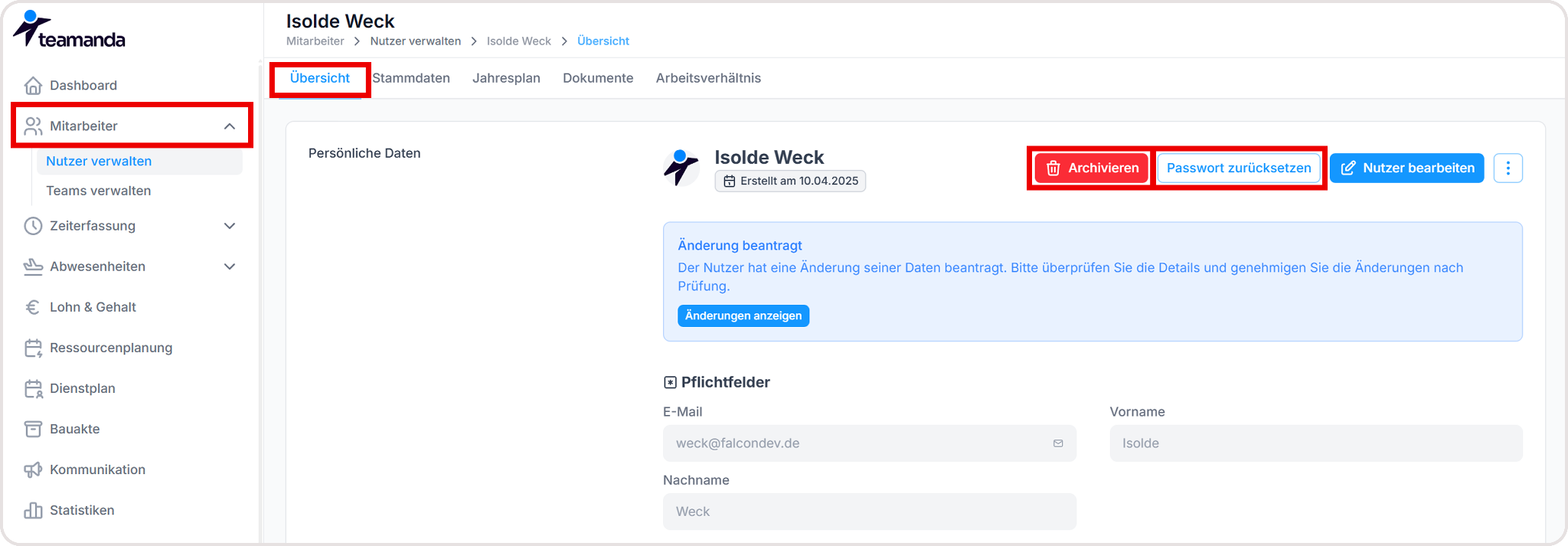Click the Bauakte archive box icon
Viewport: 1568px width, 546px height.
tap(33, 429)
